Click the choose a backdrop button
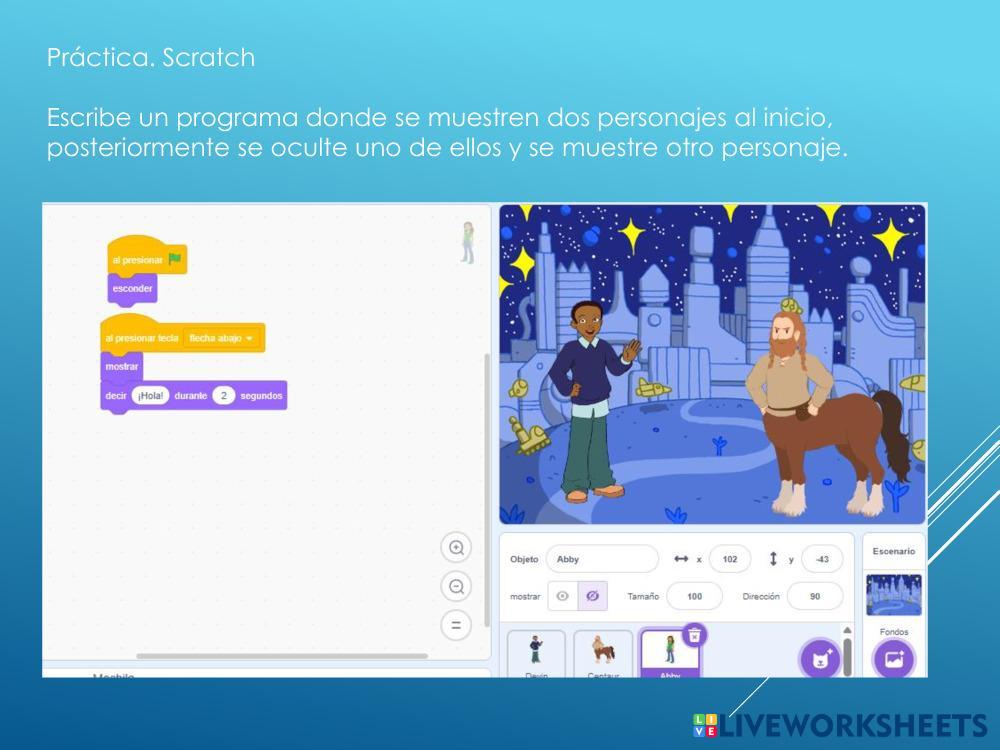 [x=893, y=659]
